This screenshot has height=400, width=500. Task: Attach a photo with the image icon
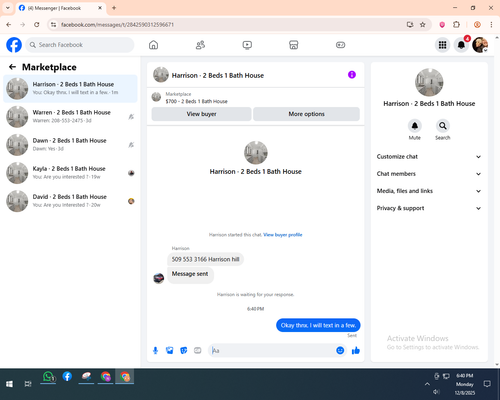[x=170, y=350]
